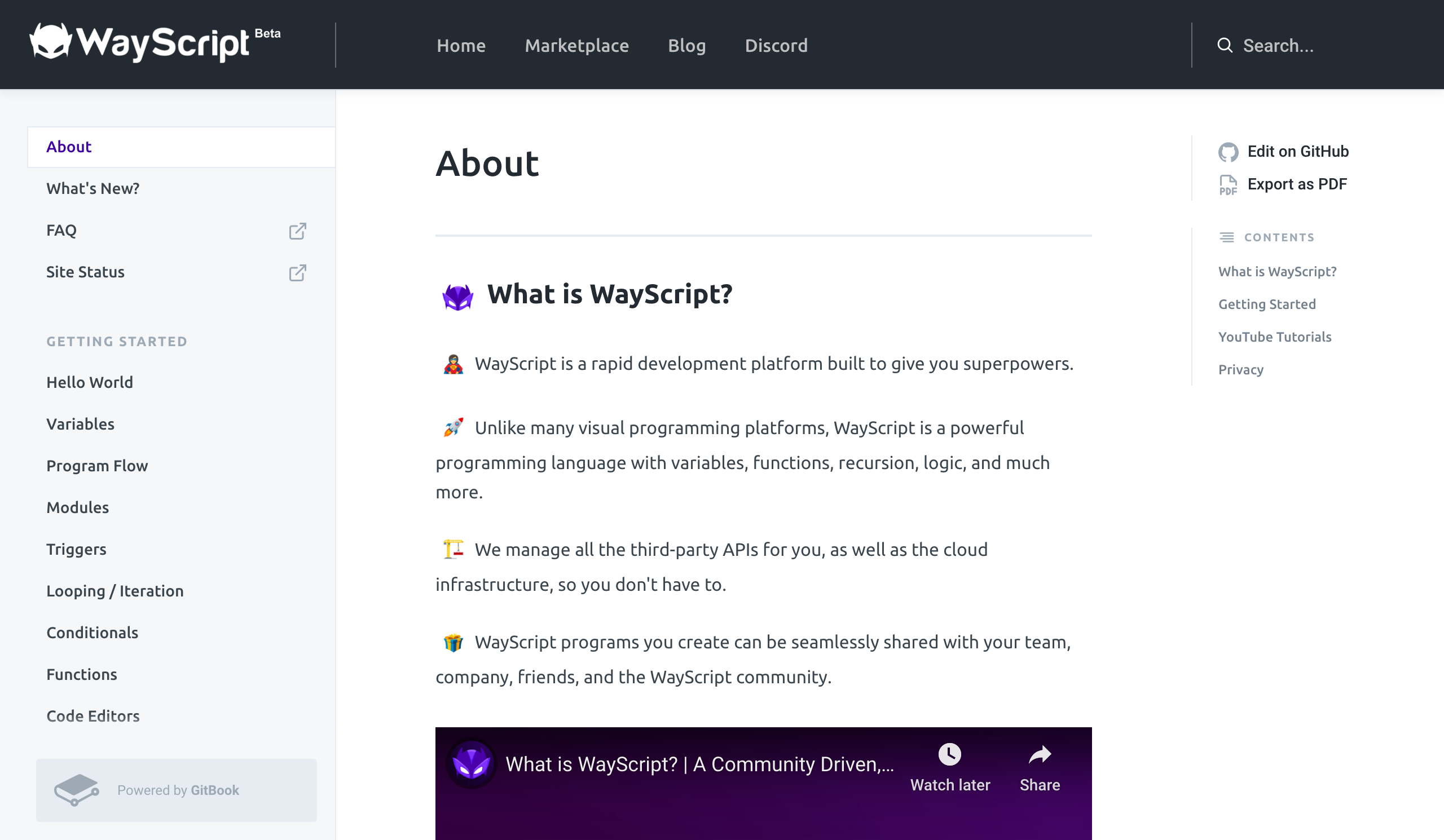Jump to Getting Started section
The width and height of the screenshot is (1444, 840).
click(x=1266, y=304)
